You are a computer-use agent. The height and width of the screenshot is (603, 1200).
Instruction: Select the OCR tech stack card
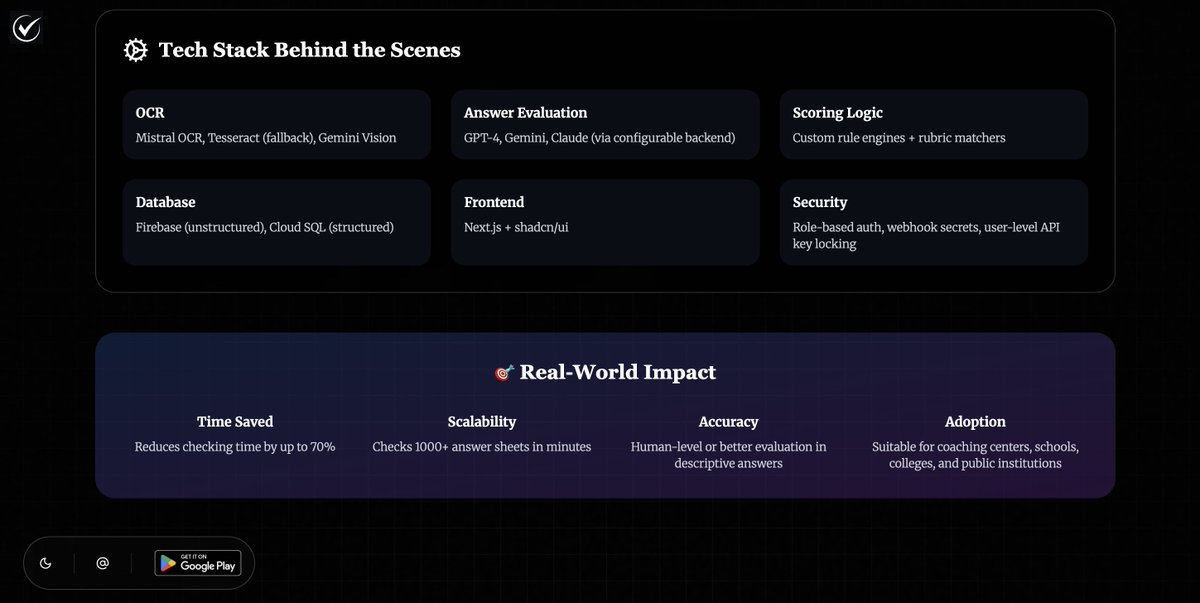[x=276, y=125]
